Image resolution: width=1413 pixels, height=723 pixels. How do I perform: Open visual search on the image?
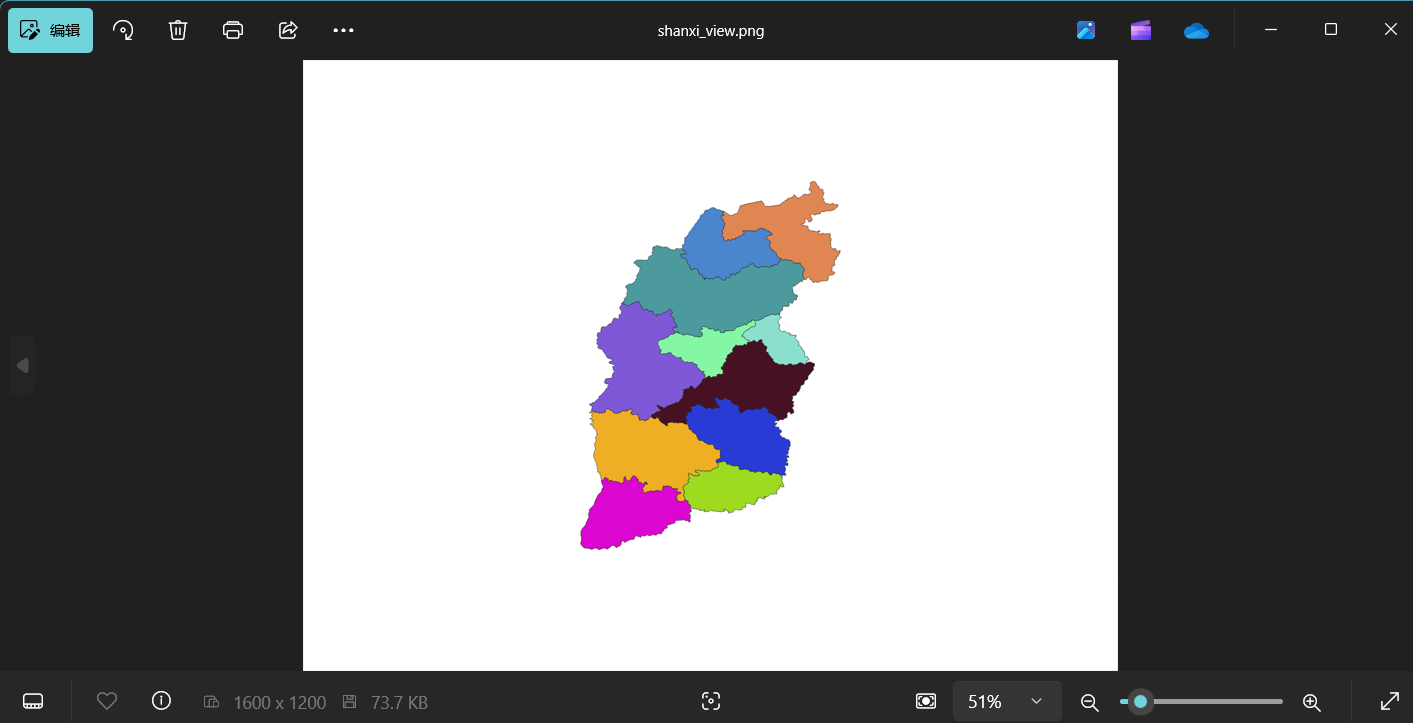pos(710,701)
